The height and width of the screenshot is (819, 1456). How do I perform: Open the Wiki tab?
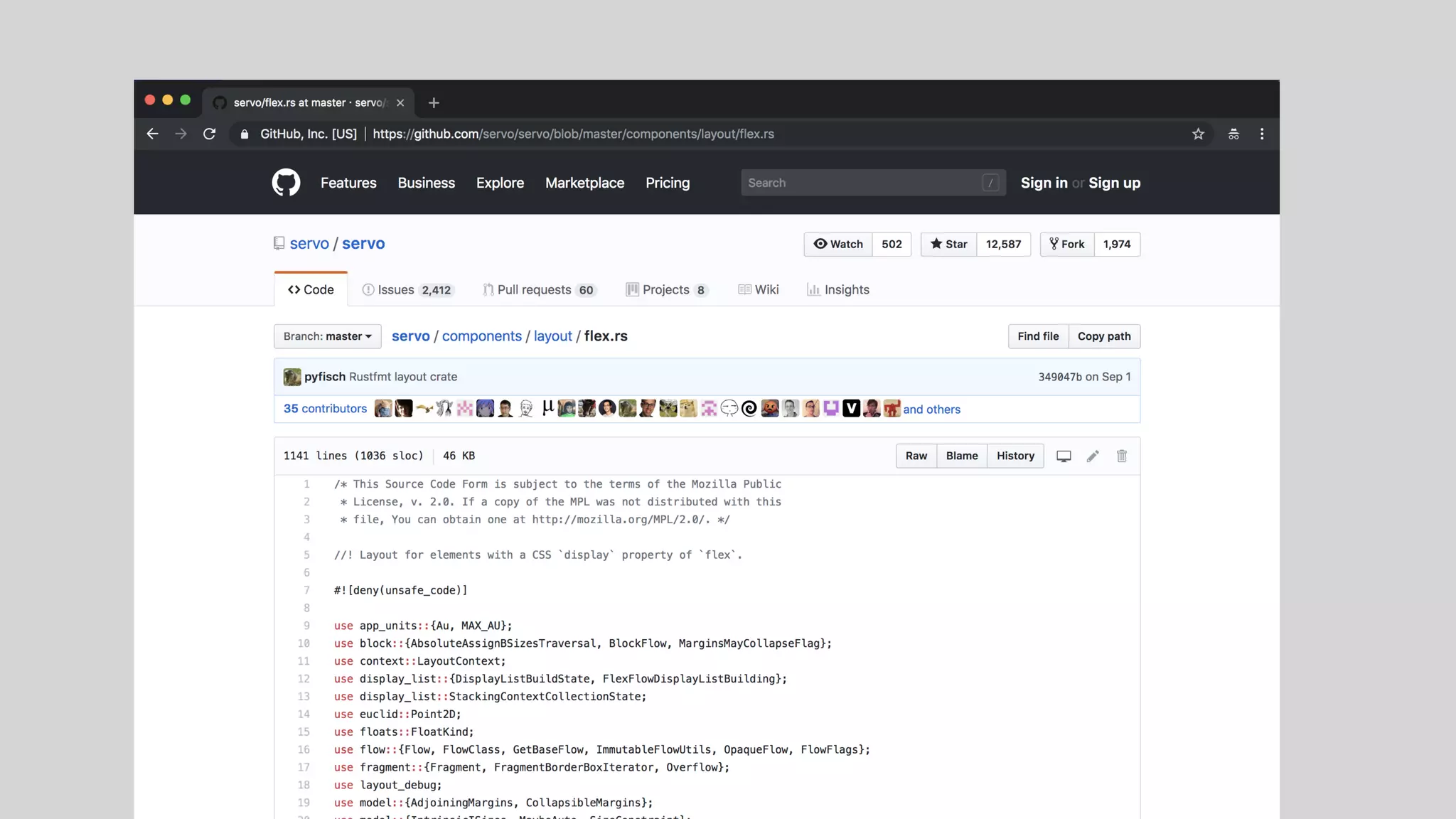(x=759, y=289)
